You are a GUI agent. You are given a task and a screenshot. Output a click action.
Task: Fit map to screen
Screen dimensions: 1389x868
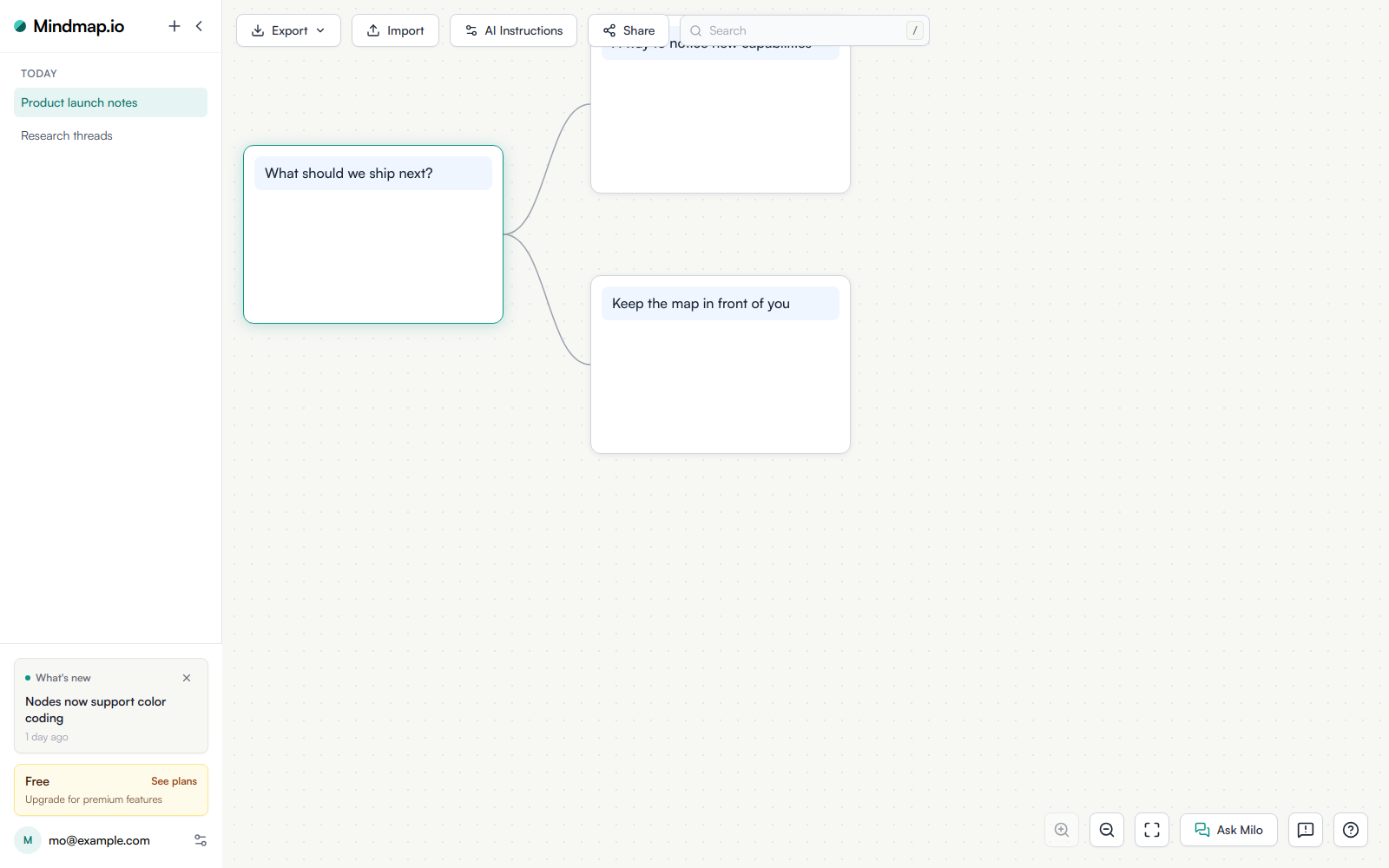pyautogui.click(x=1152, y=830)
